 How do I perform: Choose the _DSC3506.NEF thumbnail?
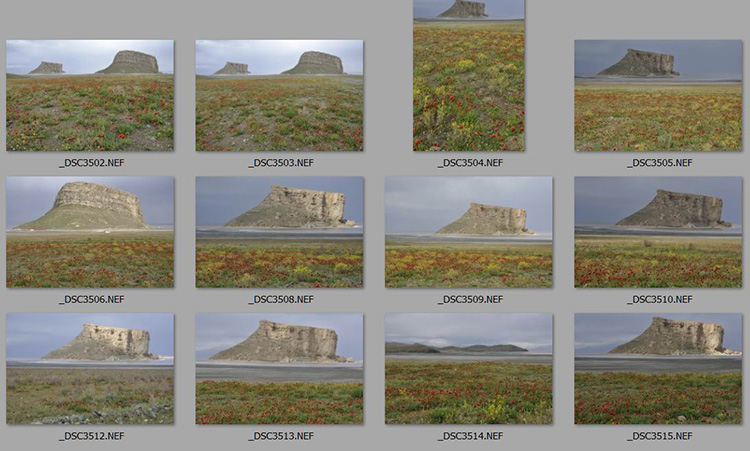click(x=90, y=232)
